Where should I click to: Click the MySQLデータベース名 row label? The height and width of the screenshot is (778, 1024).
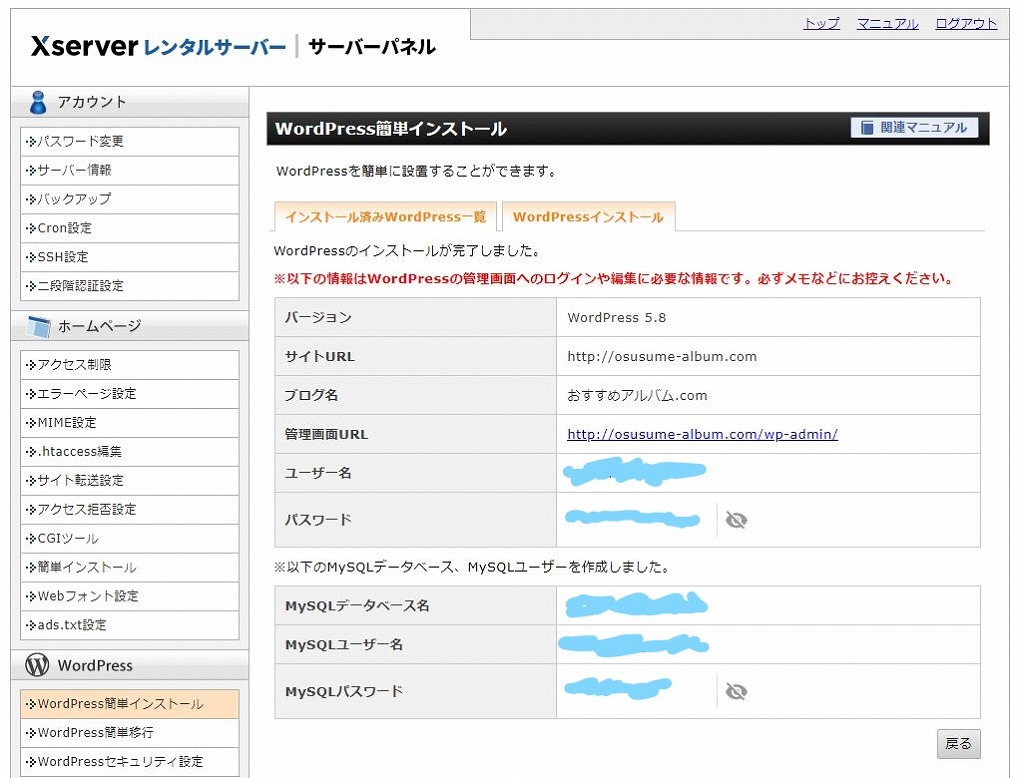357,606
